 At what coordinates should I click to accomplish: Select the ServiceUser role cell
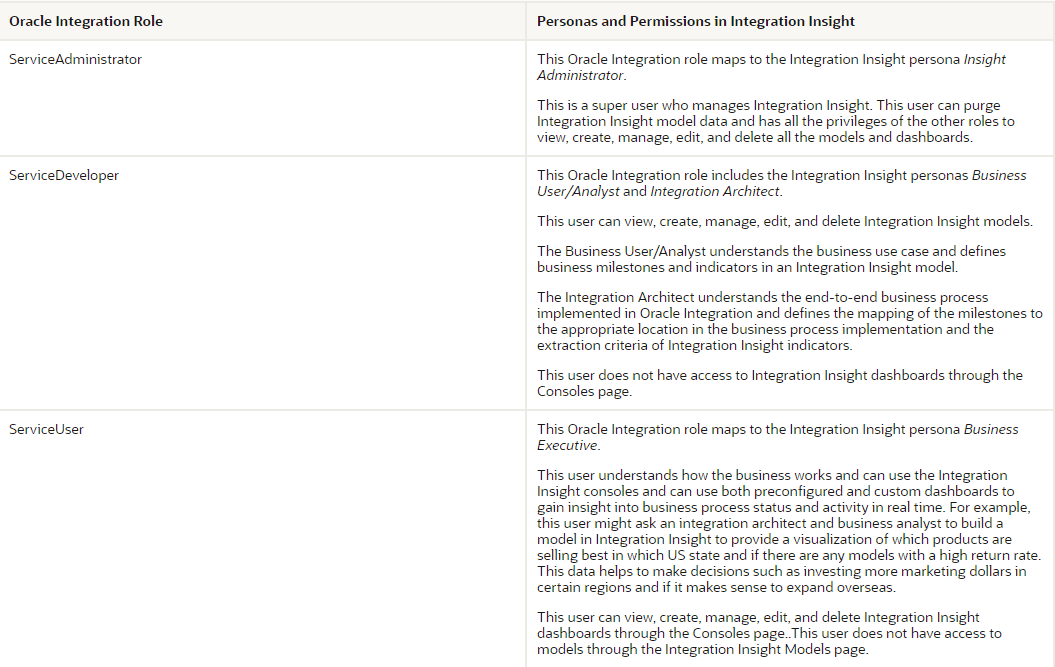tap(47, 430)
